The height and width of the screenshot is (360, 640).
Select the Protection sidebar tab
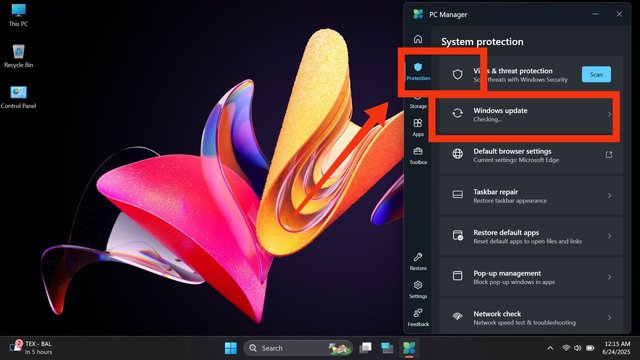(418, 71)
